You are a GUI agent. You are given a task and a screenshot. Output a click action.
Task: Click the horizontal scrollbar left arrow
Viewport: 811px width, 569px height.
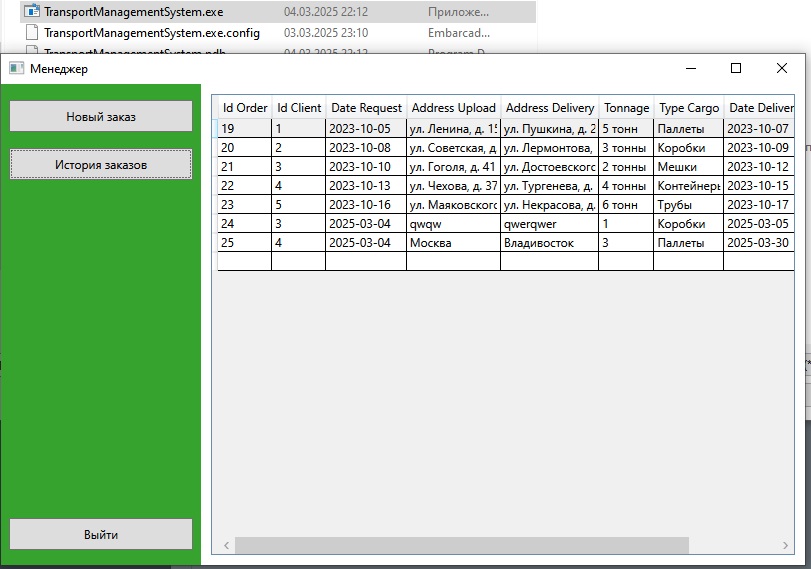(226, 545)
